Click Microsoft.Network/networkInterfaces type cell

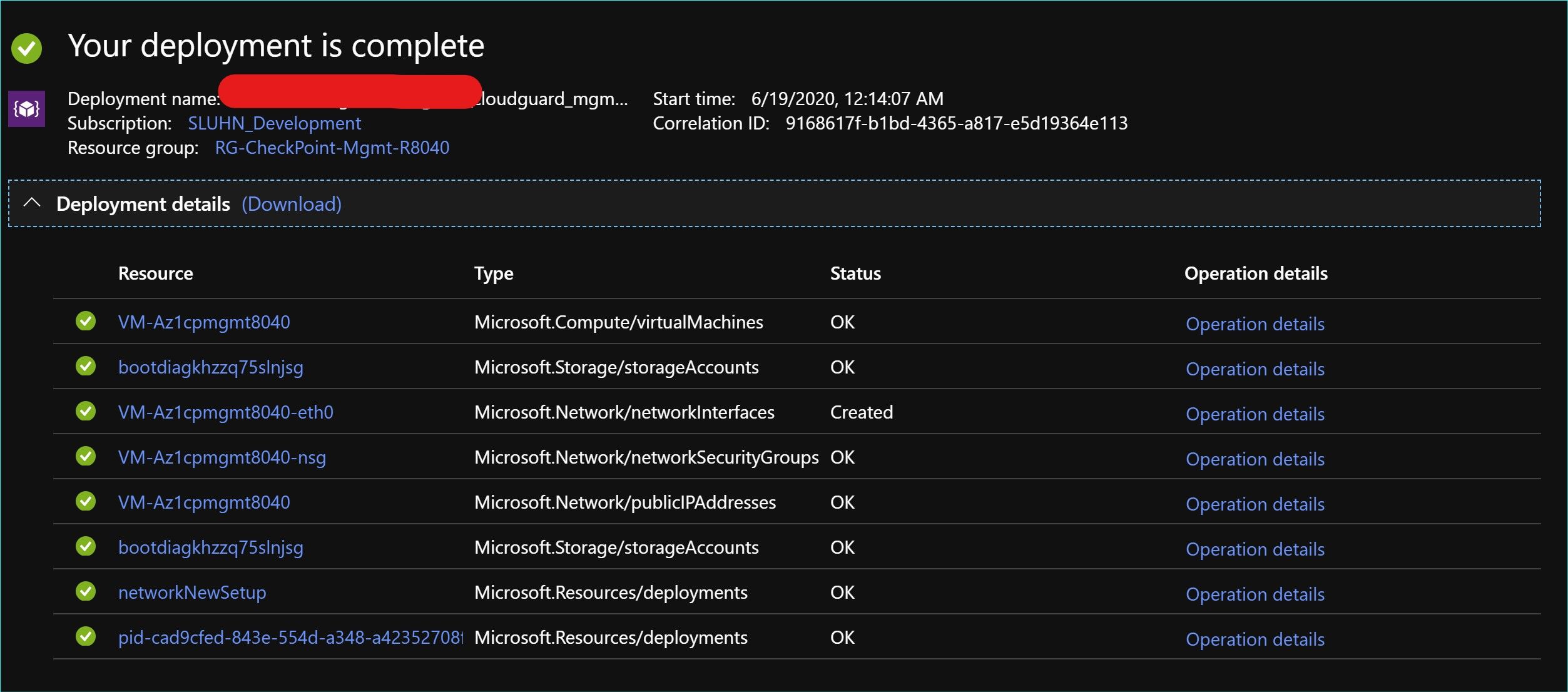click(x=624, y=412)
